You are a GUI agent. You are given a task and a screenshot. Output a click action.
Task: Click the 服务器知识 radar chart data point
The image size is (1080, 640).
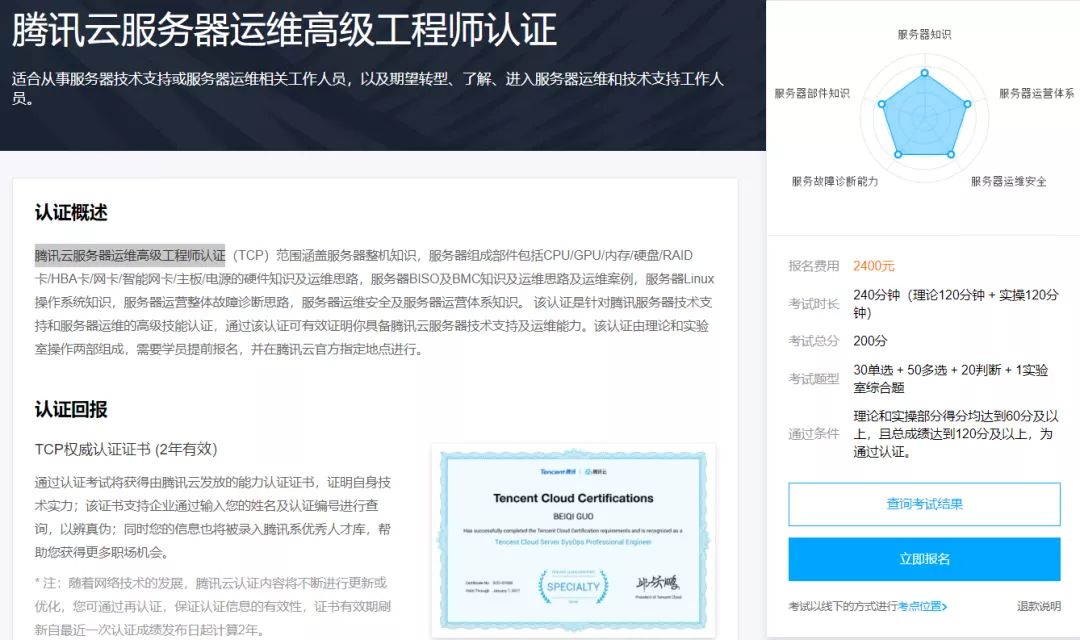click(924, 72)
